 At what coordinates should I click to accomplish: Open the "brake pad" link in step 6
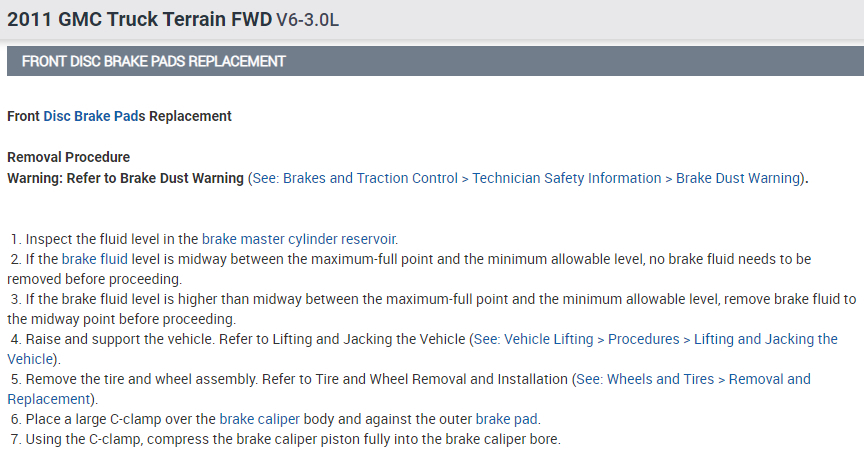507,419
